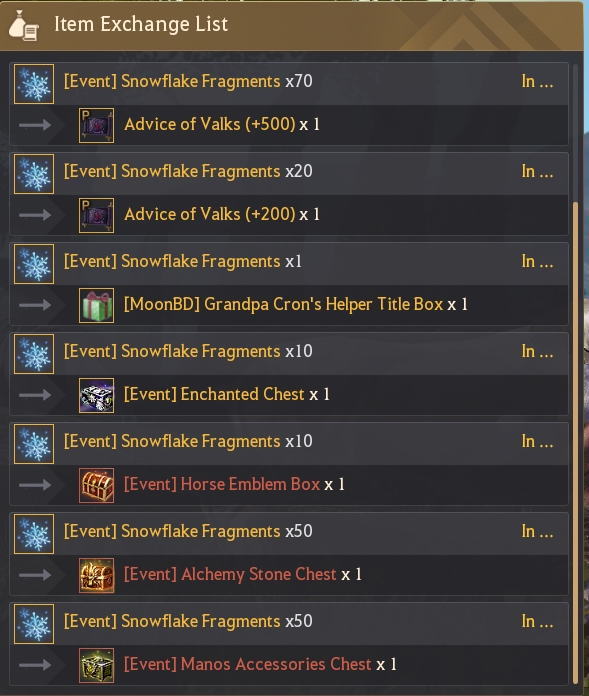Click the Horse Emblem Box chest icon
589x696 pixels.
(x=96, y=486)
